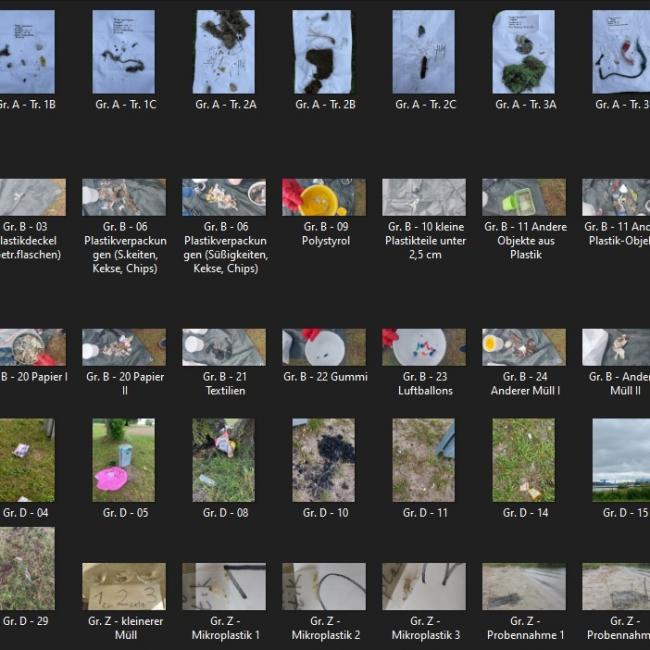Open Gr. B - 11 Andere Objekte aus Plastik
The image size is (650, 650).
point(524,198)
